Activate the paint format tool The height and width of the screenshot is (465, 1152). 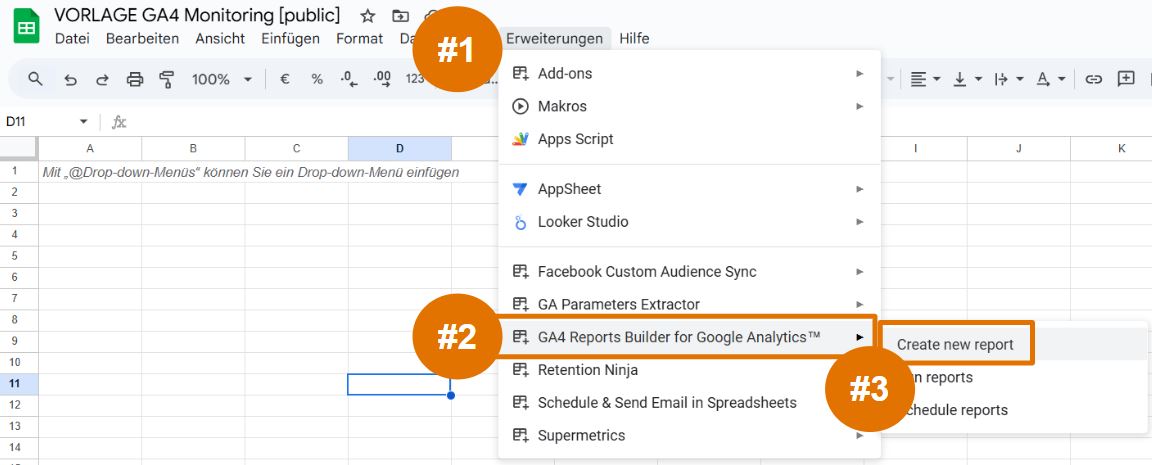[x=167, y=79]
